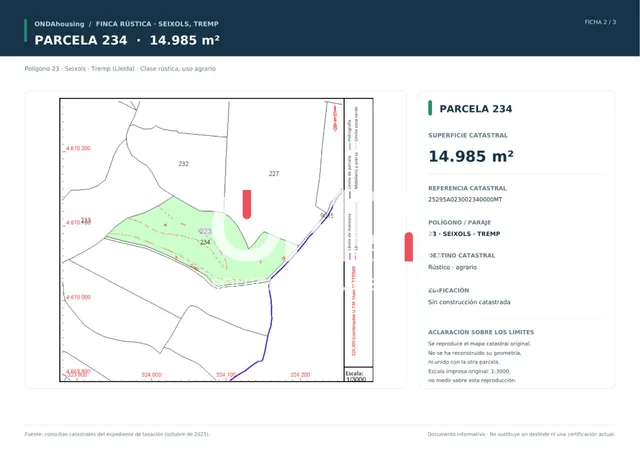This screenshot has height=452, width=640.
Task: Click the 'PARCELA 234' heading in the side panel
Action: point(476,109)
